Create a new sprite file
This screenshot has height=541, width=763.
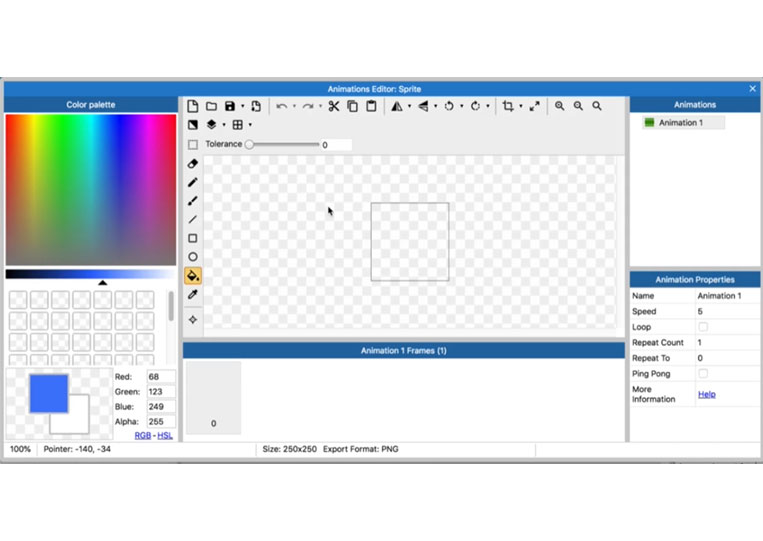click(193, 106)
